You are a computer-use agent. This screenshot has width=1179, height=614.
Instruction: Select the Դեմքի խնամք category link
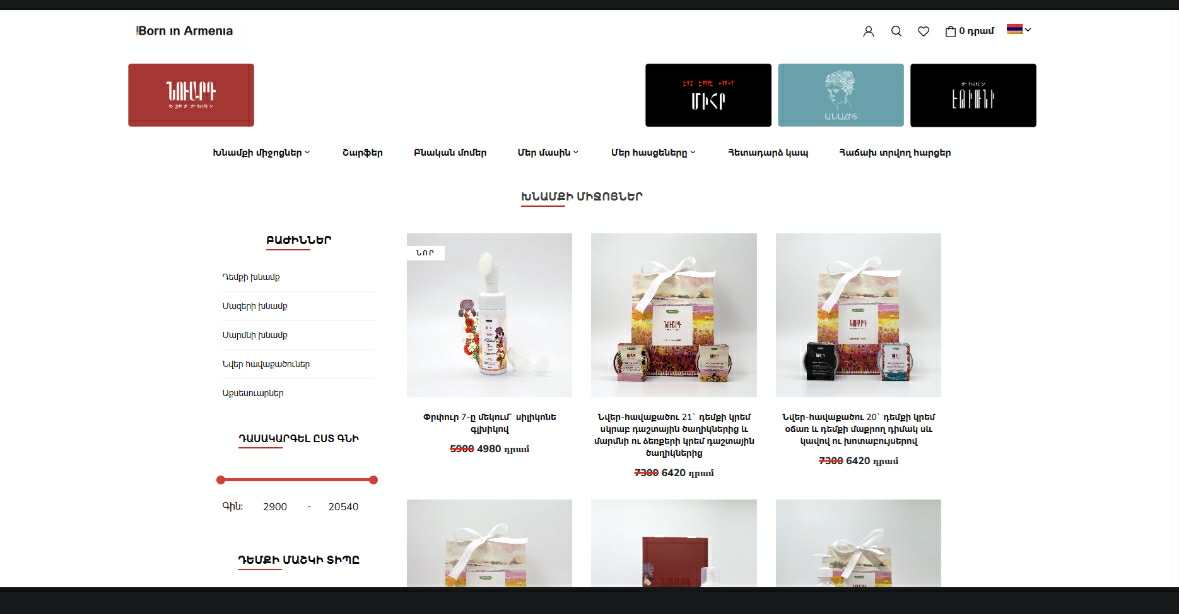pyautogui.click(x=251, y=277)
